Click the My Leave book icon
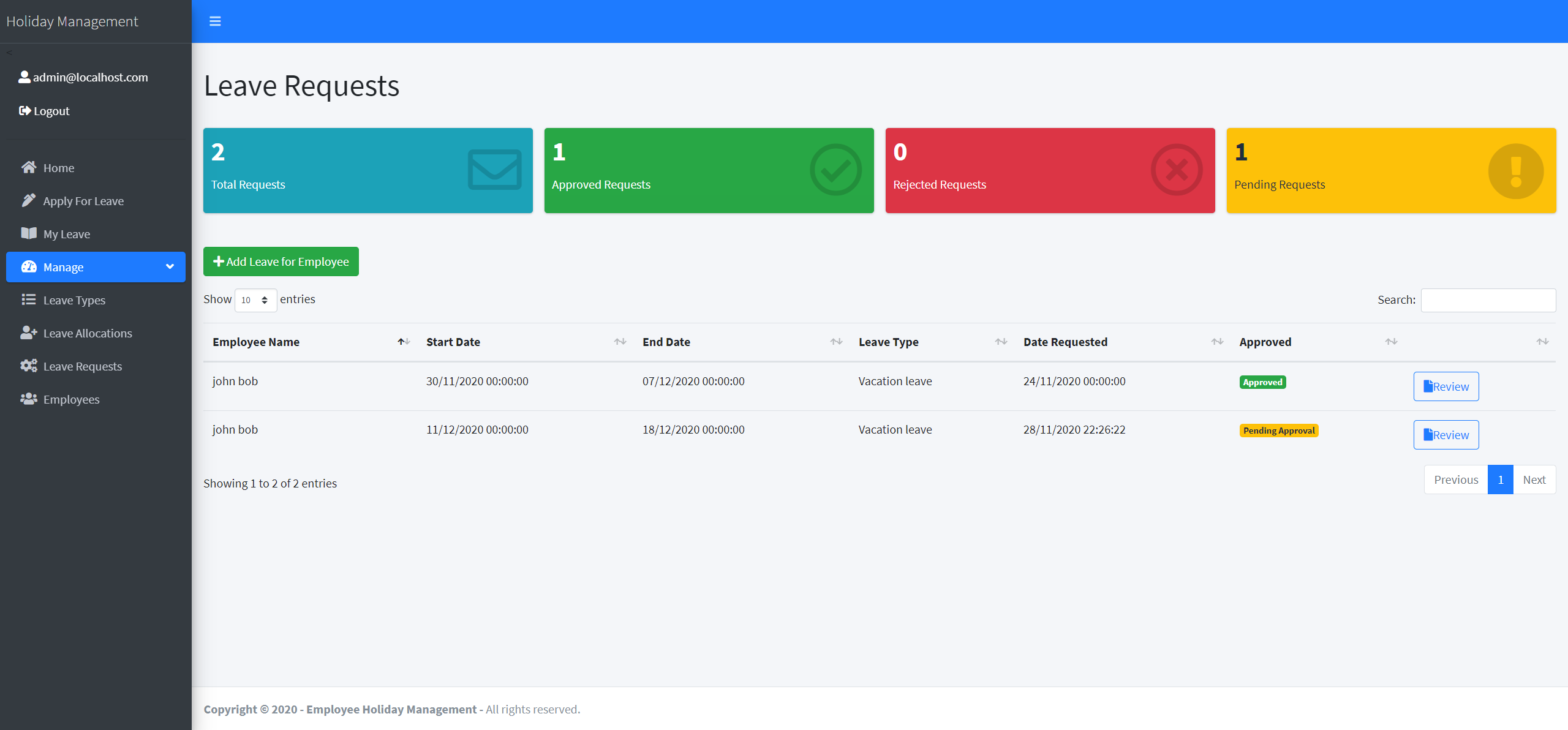Screen dimensions: 1568x730 pyautogui.click(x=29, y=233)
